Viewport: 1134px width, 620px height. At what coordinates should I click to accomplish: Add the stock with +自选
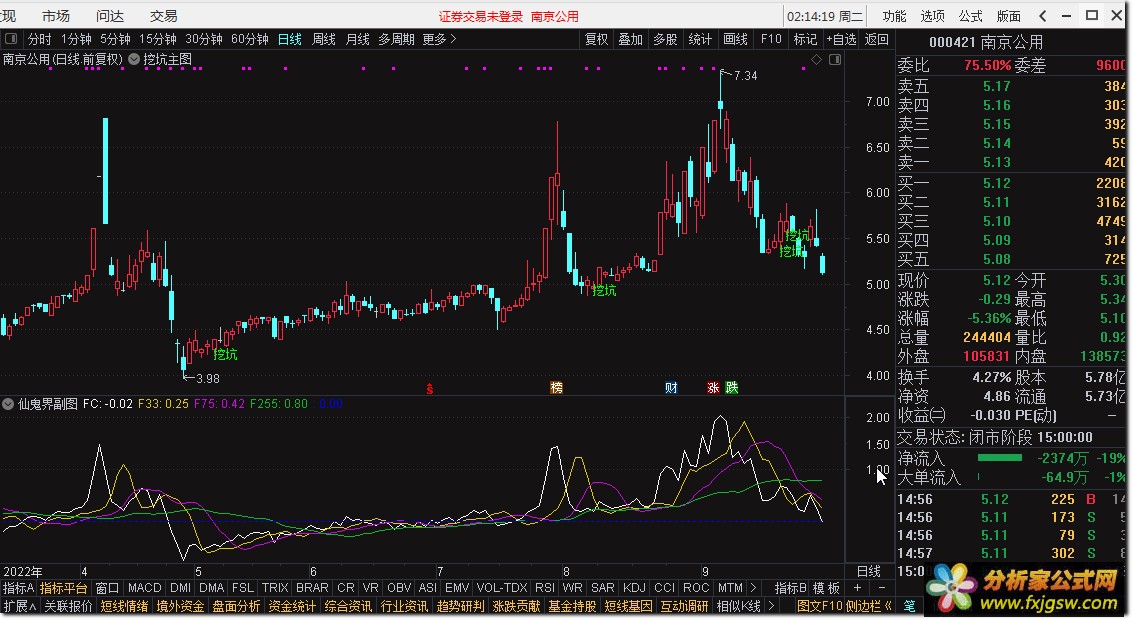tap(842, 39)
